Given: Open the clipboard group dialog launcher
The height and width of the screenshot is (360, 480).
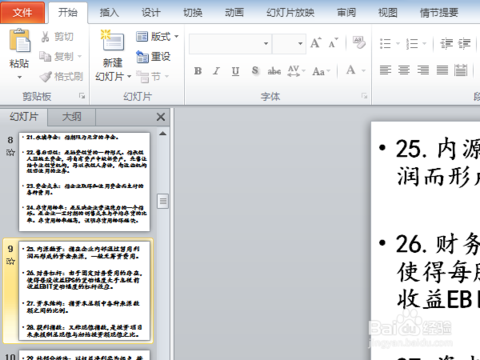Looking at the screenshot, I should pos(82,96).
